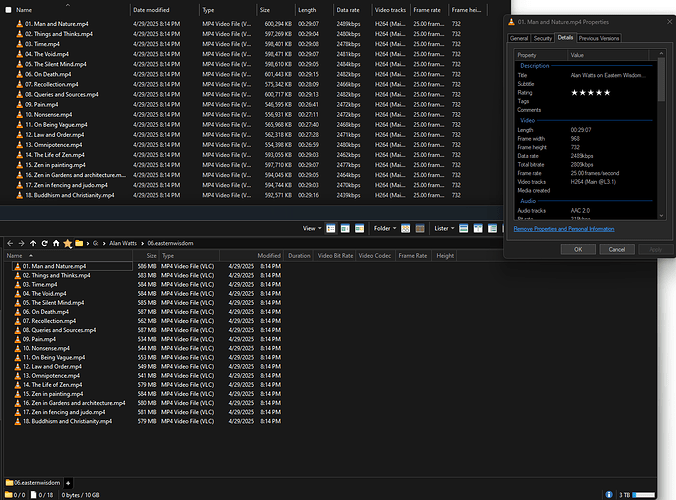Sort by Frame Rate column in lower pane

pos(413,256)
